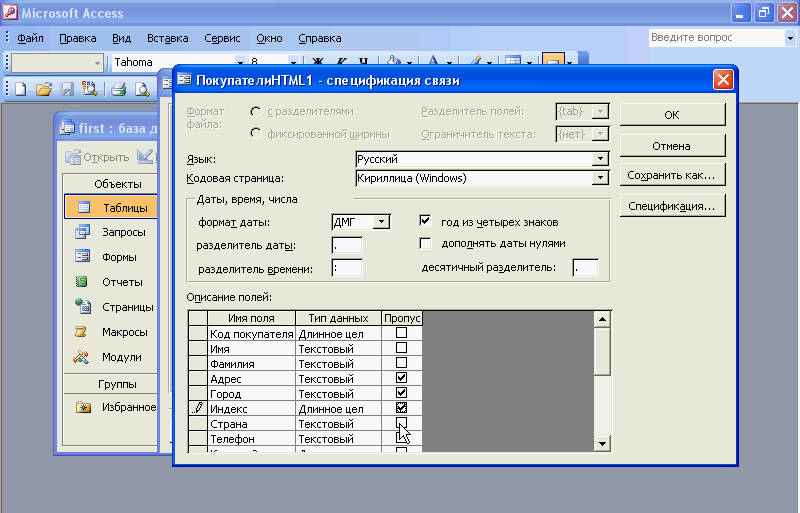800x513 pixels.
Task: Click the OK button
Action: coord(672,114)
